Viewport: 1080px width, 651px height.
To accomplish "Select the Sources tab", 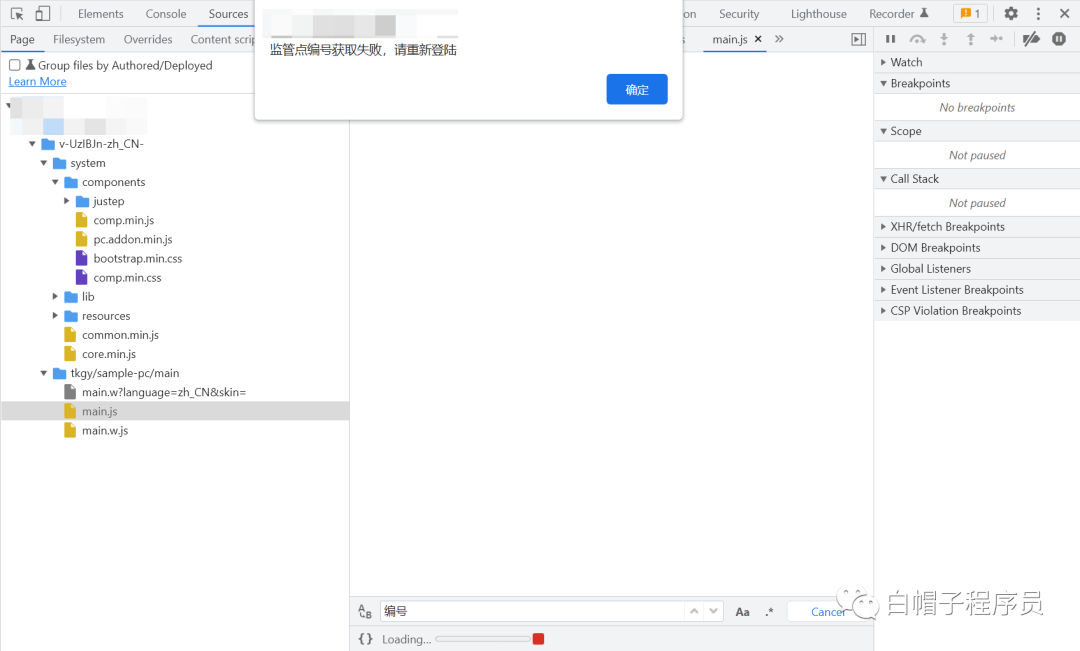I will [229, 14].
